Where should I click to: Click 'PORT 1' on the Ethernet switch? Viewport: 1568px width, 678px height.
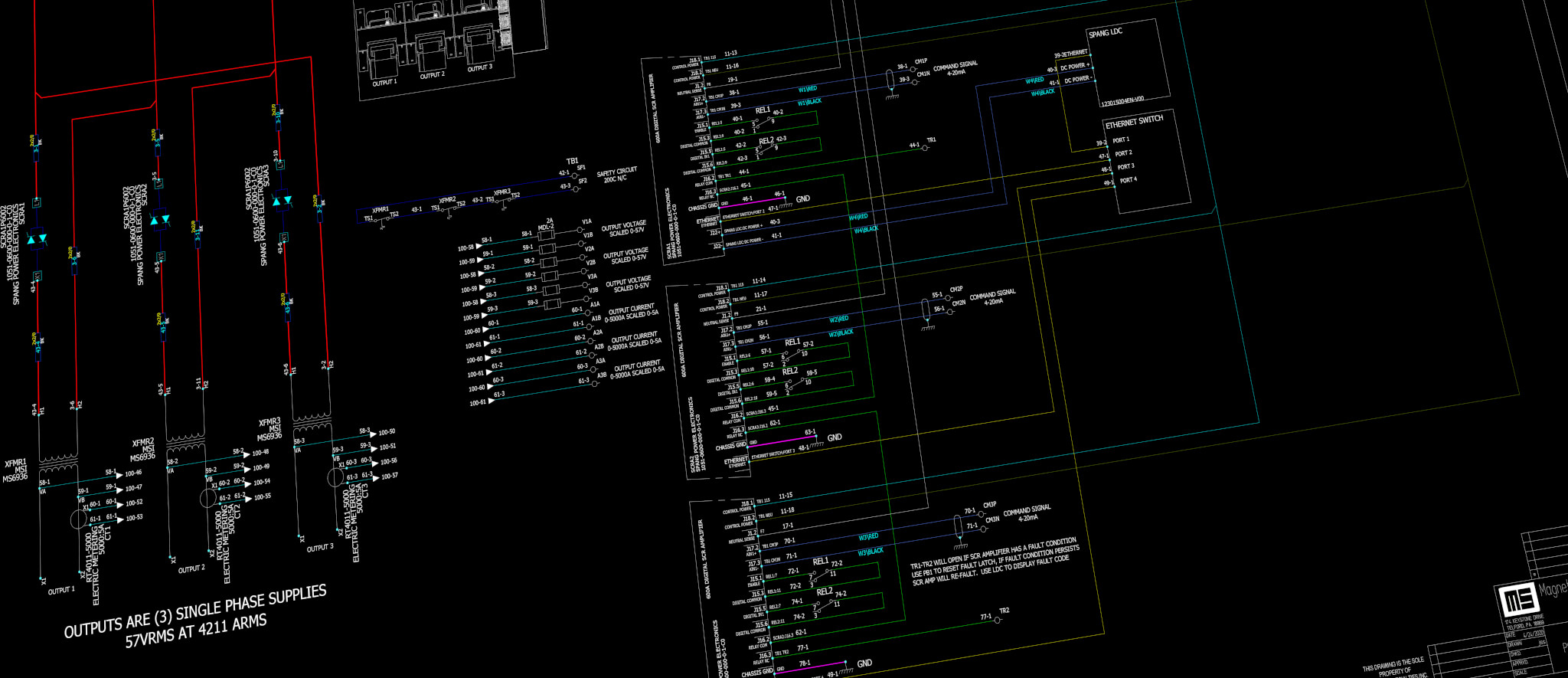pos(1121,139)
